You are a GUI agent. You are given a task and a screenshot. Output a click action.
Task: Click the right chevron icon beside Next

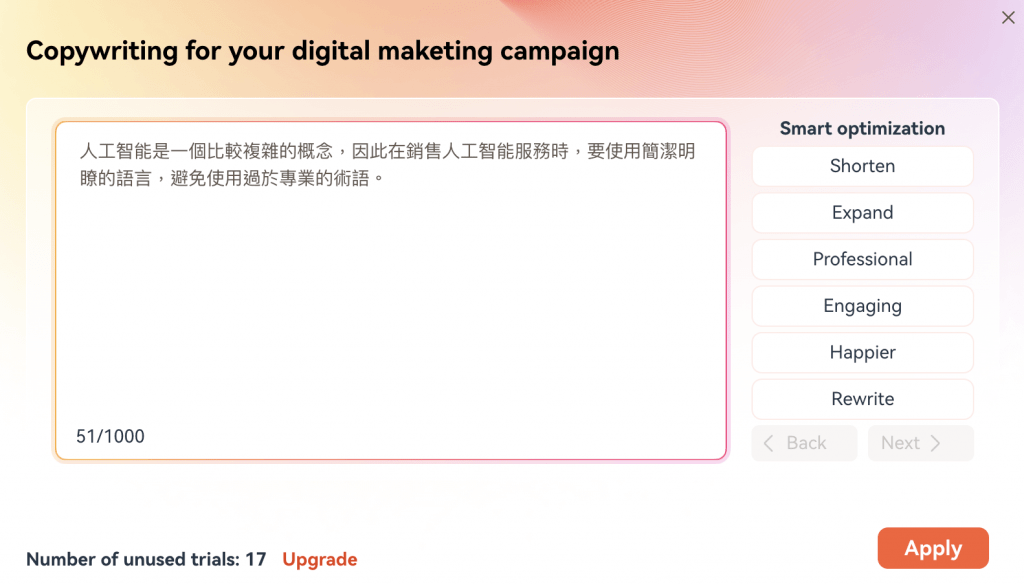(936, 443)
